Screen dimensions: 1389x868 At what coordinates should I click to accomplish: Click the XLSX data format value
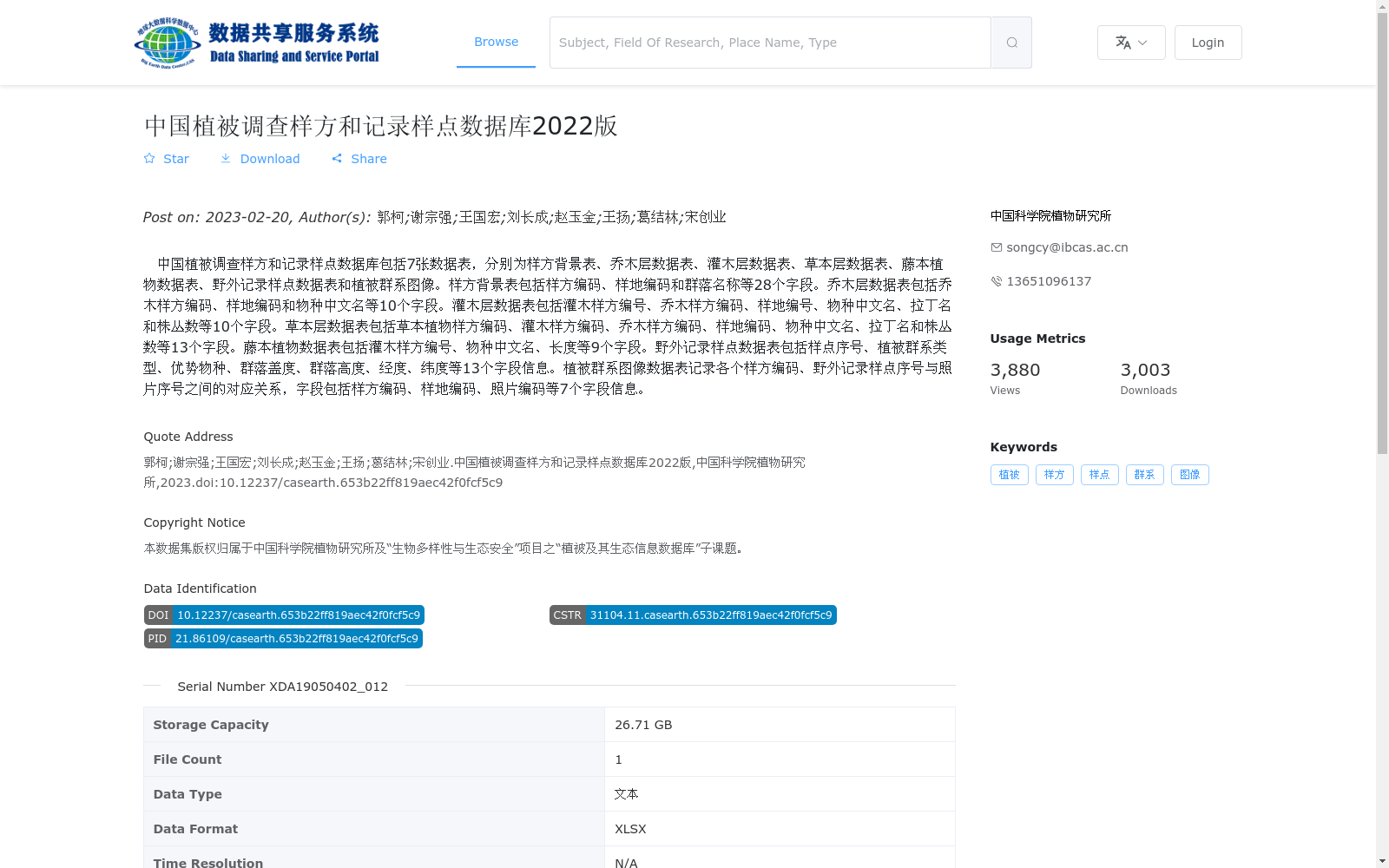coord(630,829)
